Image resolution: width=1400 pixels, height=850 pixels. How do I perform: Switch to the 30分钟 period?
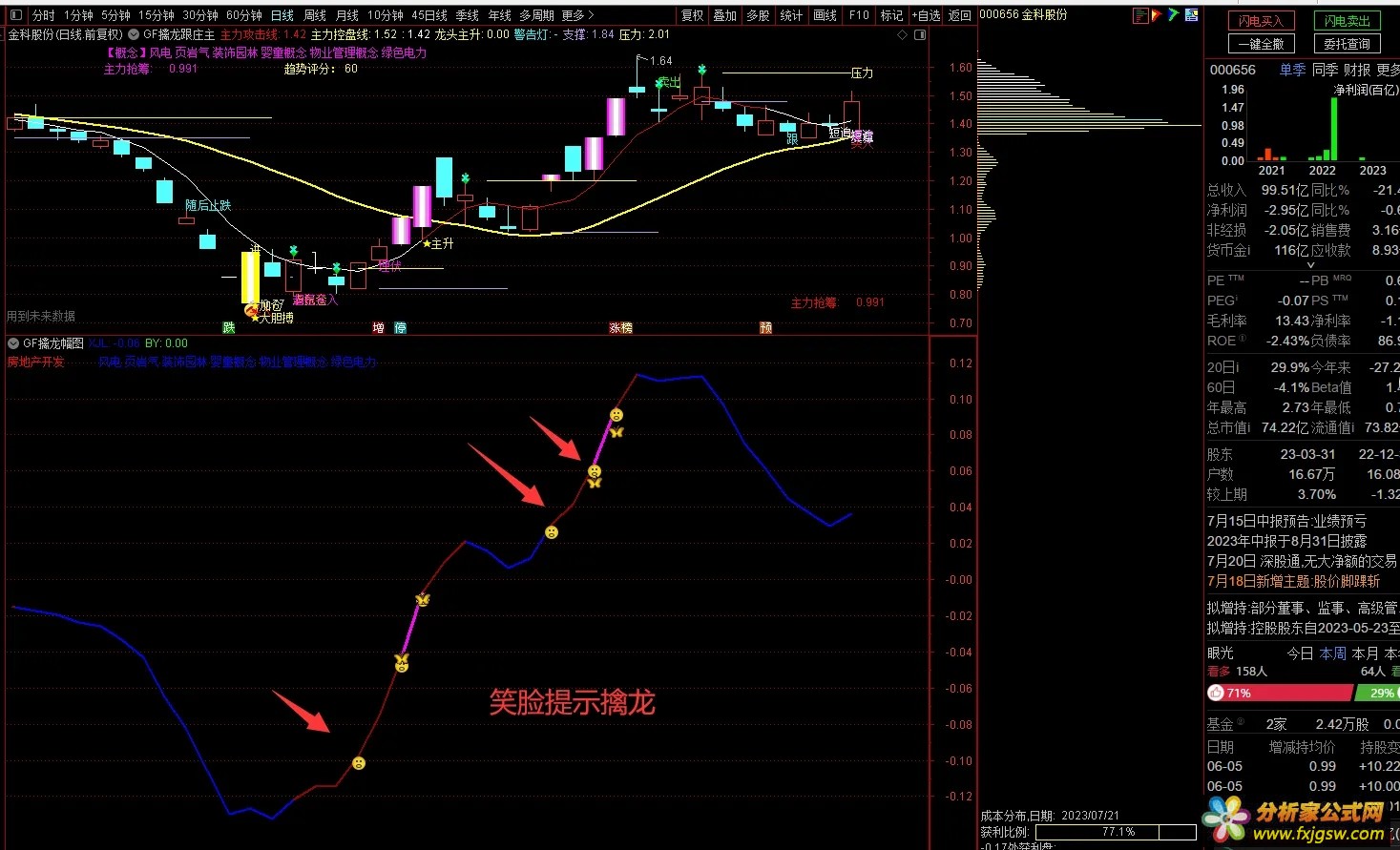[200, 15]
